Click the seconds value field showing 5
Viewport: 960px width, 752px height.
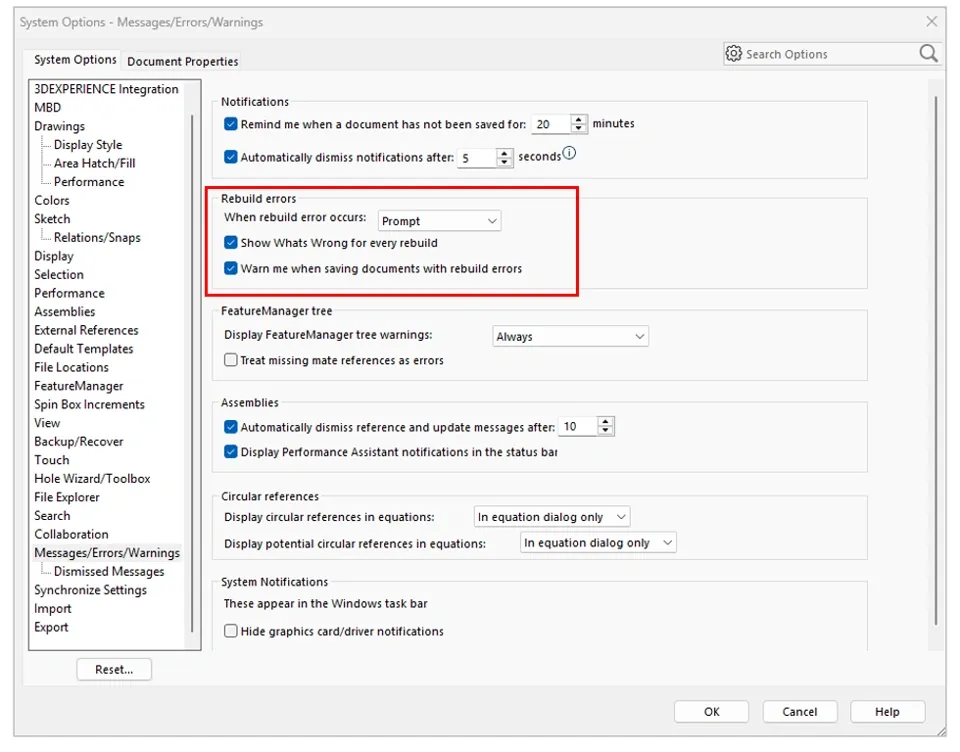point(476,157)
